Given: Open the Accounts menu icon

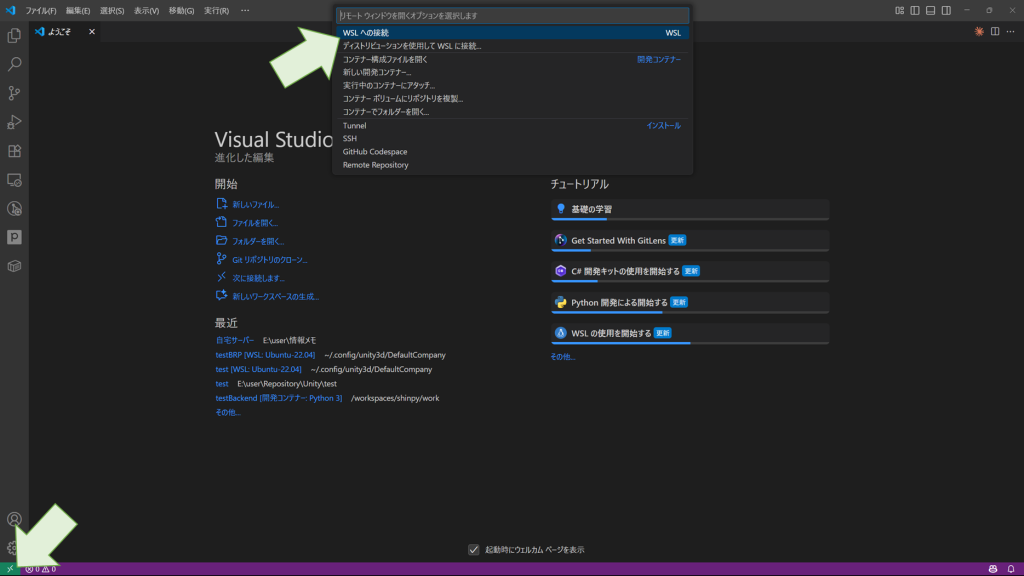Looking at the screenshot, I should 14,519.
